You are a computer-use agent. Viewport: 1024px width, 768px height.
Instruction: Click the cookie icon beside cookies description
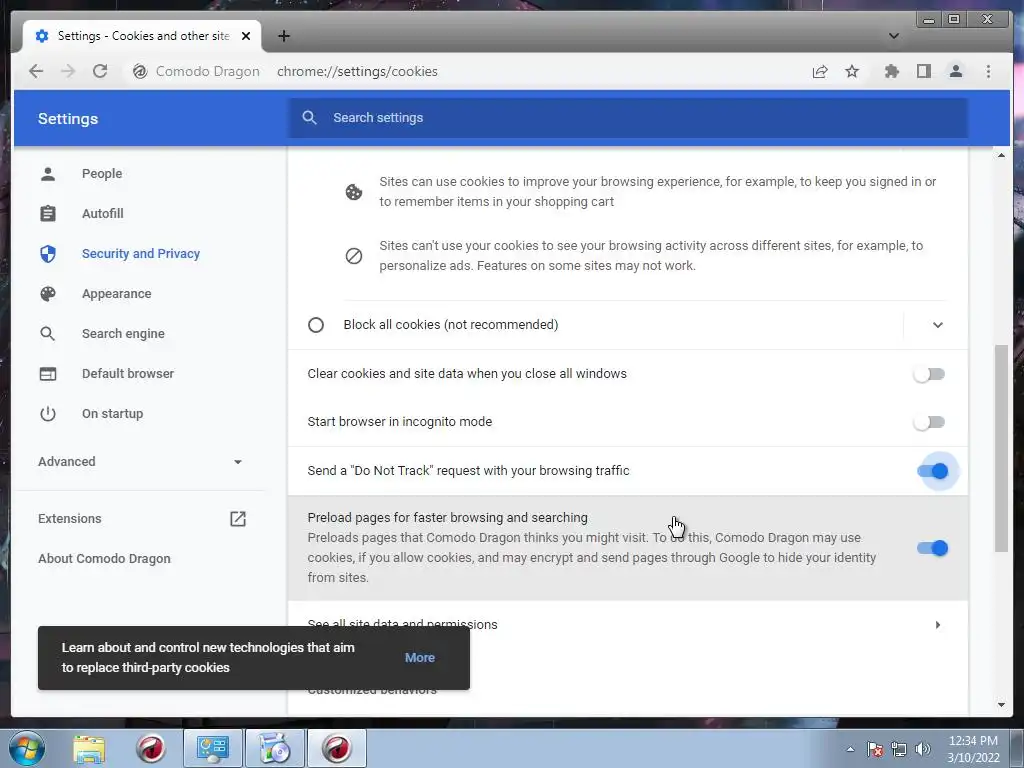pos(353,192)
